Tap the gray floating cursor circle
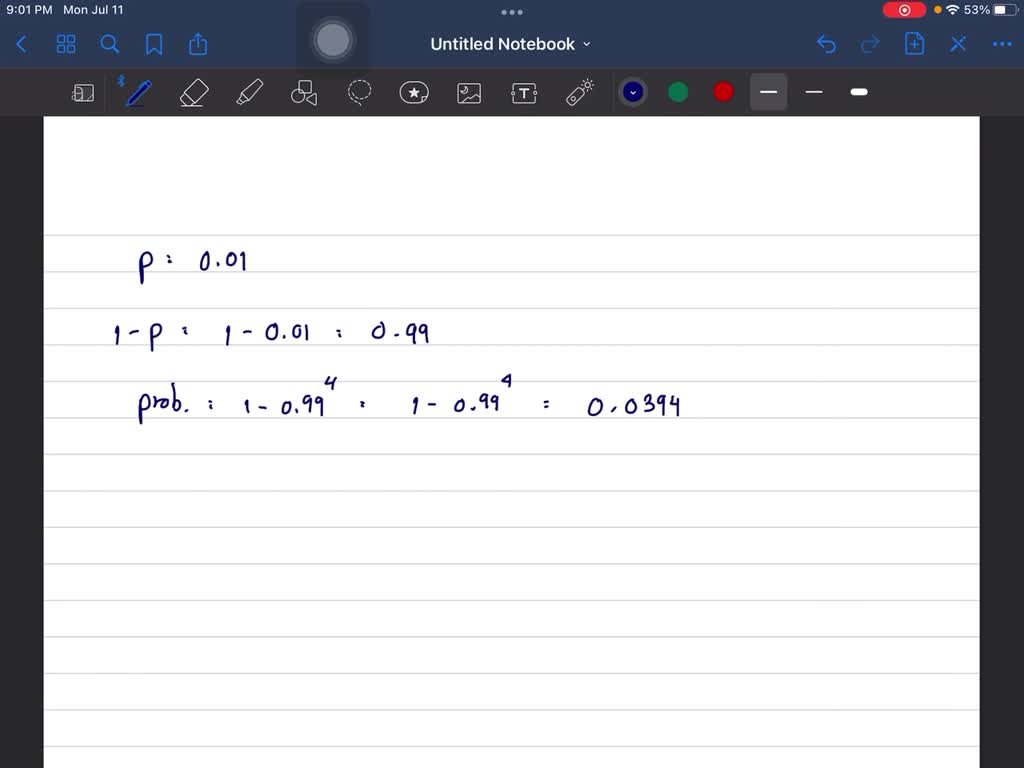 coord(333,40)
